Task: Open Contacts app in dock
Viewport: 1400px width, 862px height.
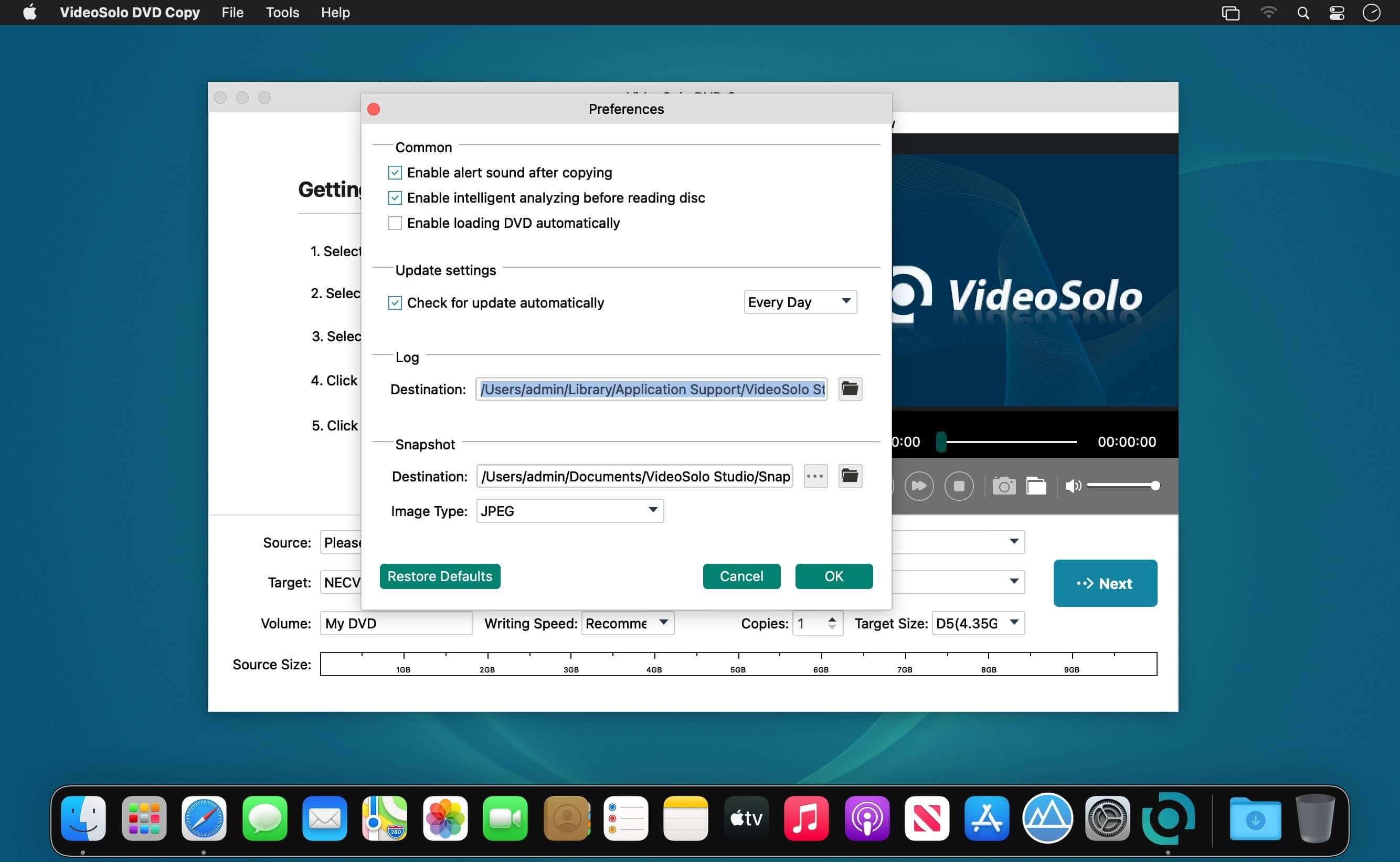Action: (566, 818)
